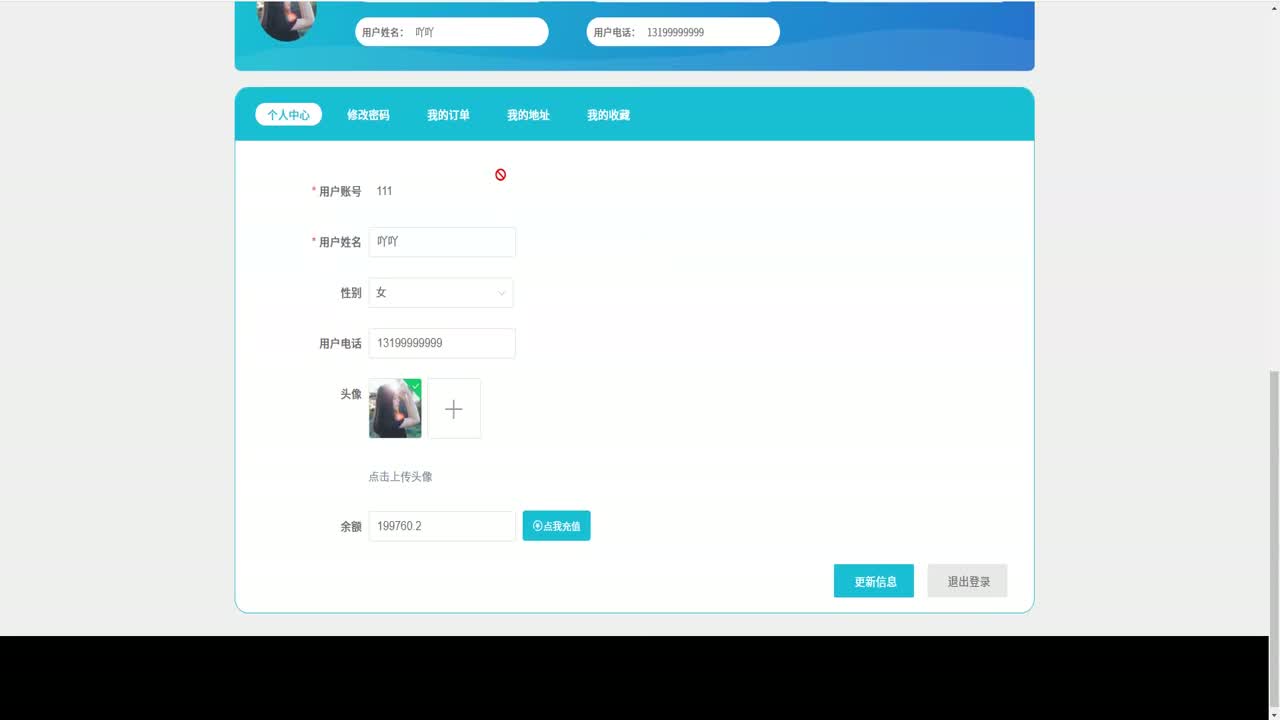
Task: Open the 我的收藏 tab
Action: [608, 115]
